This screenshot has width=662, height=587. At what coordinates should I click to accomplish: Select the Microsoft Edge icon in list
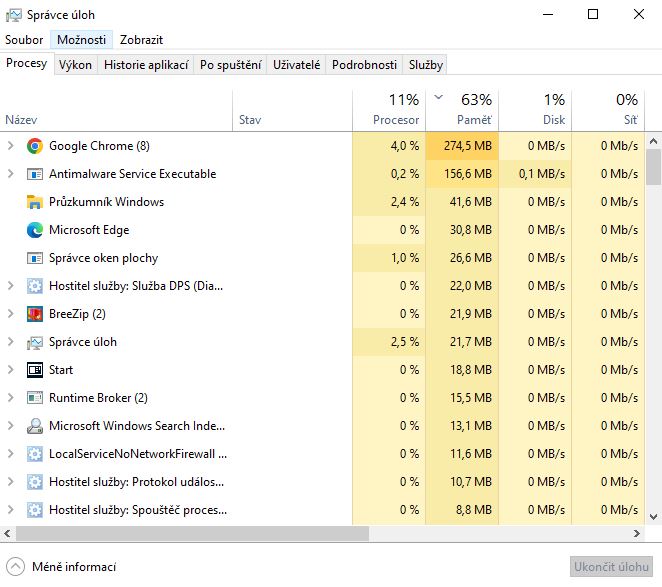[35, 230]
